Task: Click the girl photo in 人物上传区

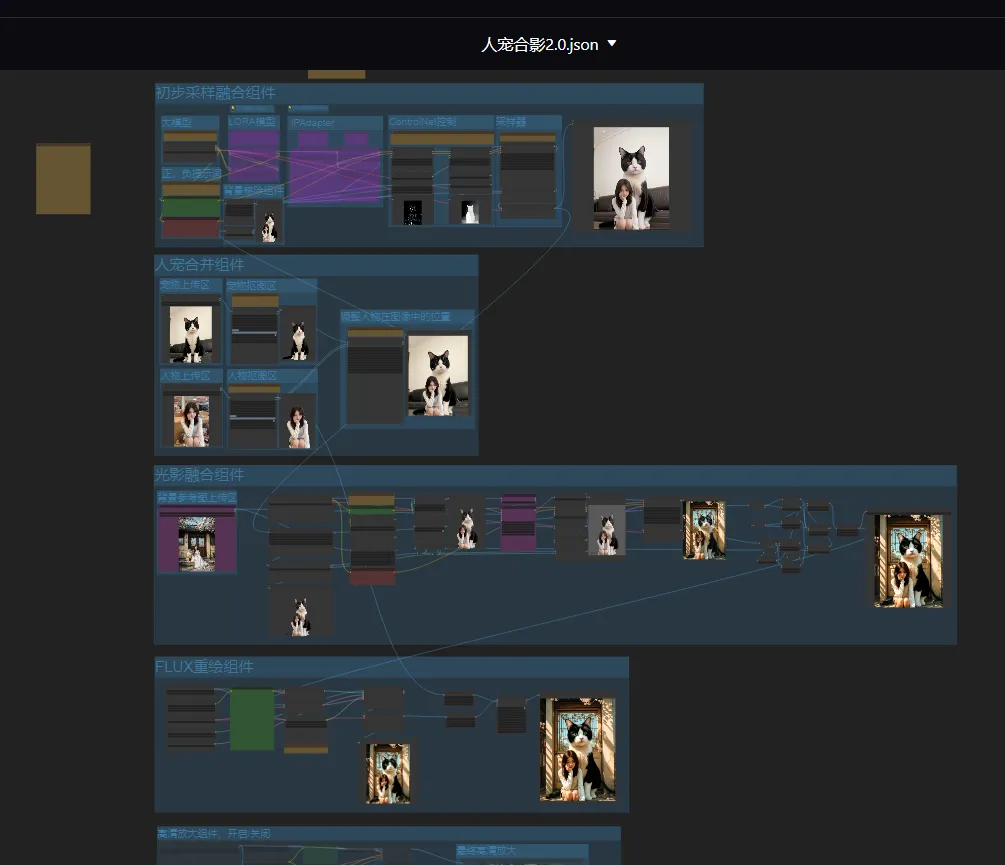Action: tap(190, 420)
